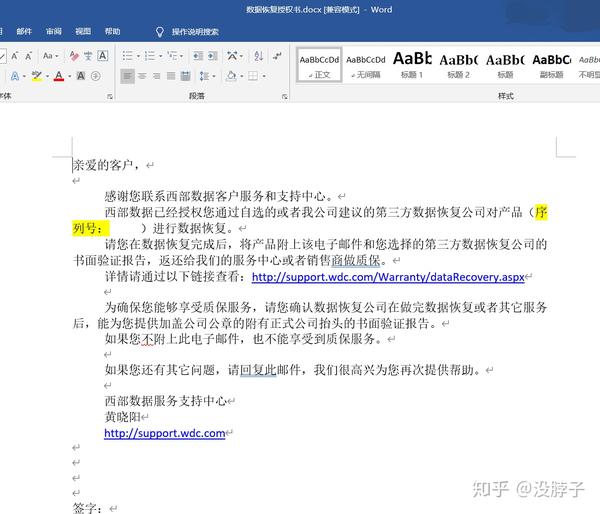Apply the 副标题 style
This screenshot has width=600, height=514.
pyautogui.click(x=551, y=65)
